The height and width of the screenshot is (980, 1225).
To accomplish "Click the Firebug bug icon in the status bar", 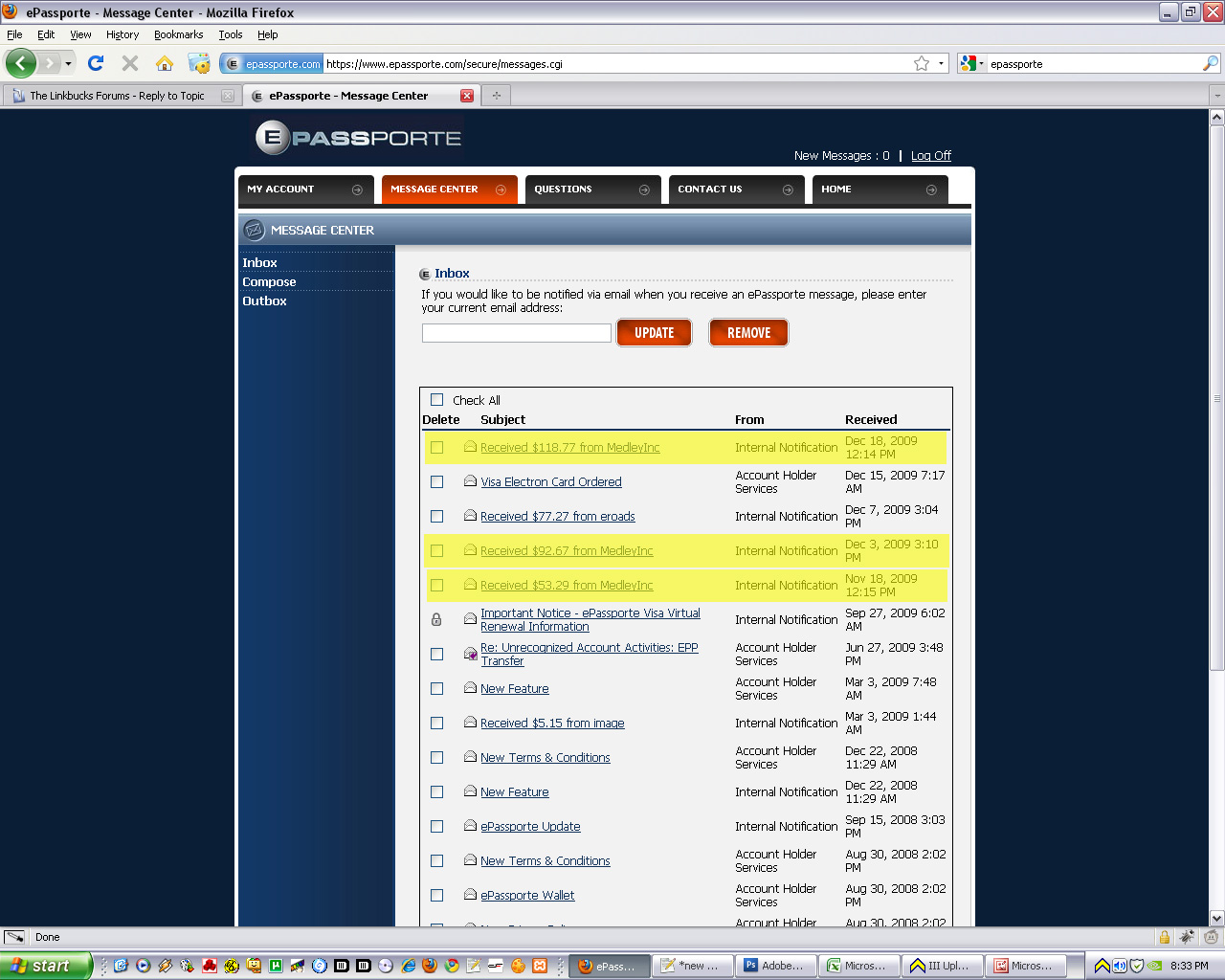I will (x=1188, y=937).
